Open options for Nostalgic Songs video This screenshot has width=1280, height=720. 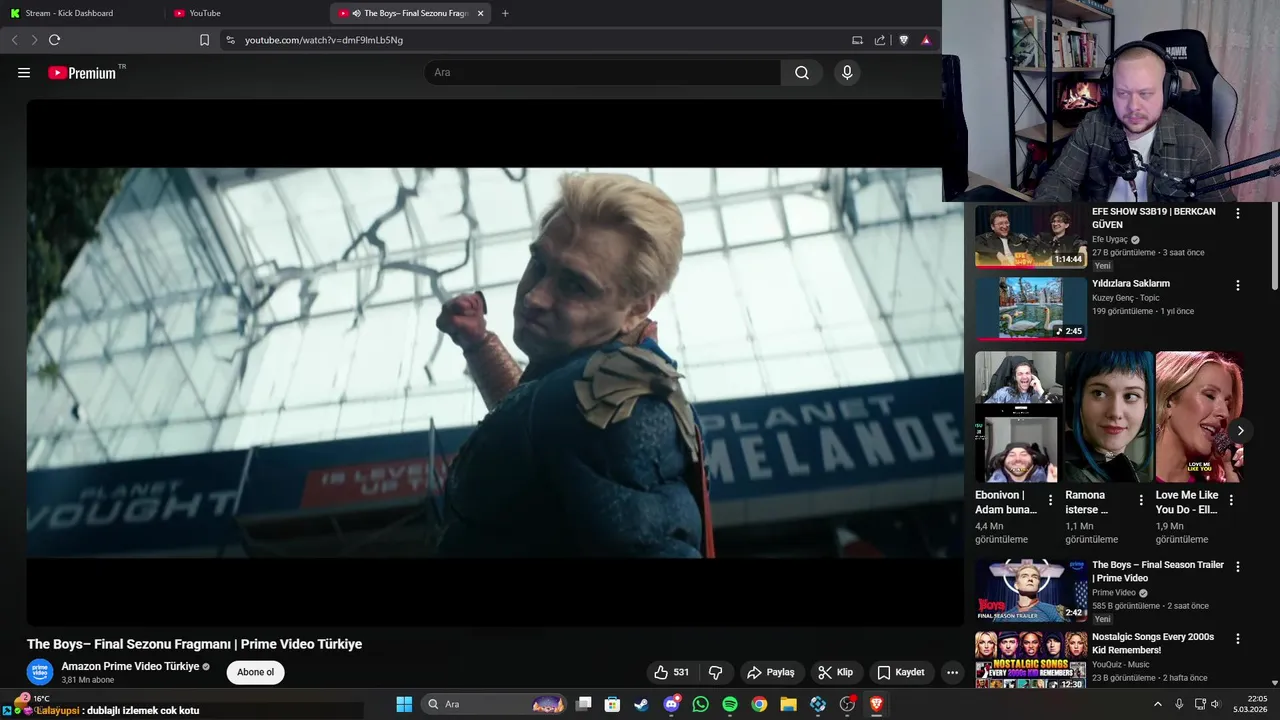(x=1238, y=639)
